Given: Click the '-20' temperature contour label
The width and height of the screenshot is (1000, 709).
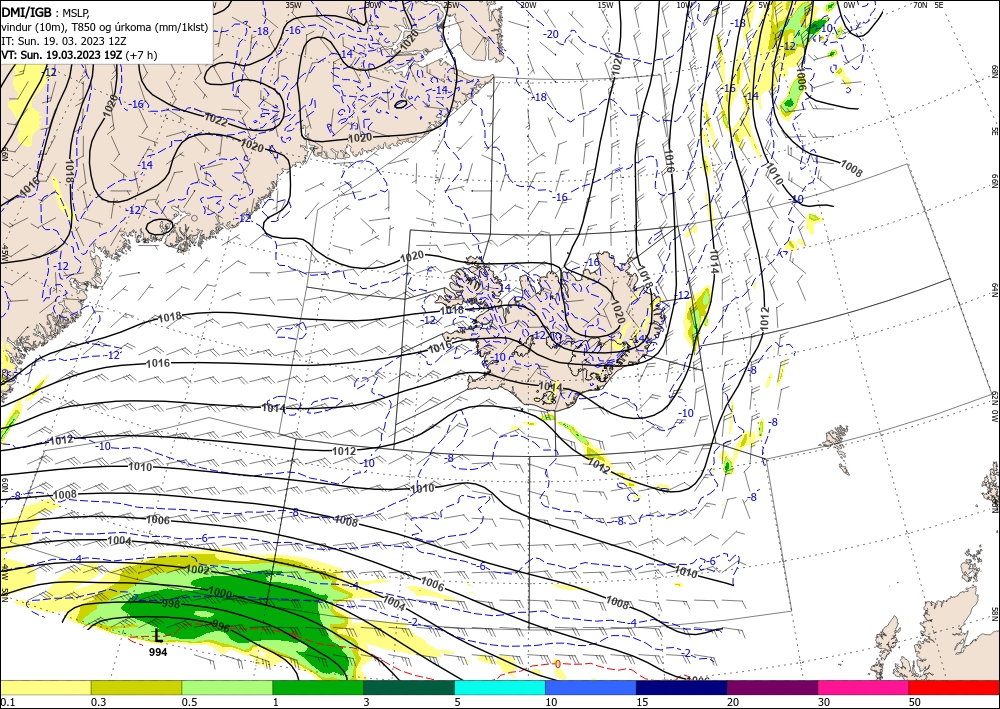Looking at the screenshot, I should (x=551, y=34).
